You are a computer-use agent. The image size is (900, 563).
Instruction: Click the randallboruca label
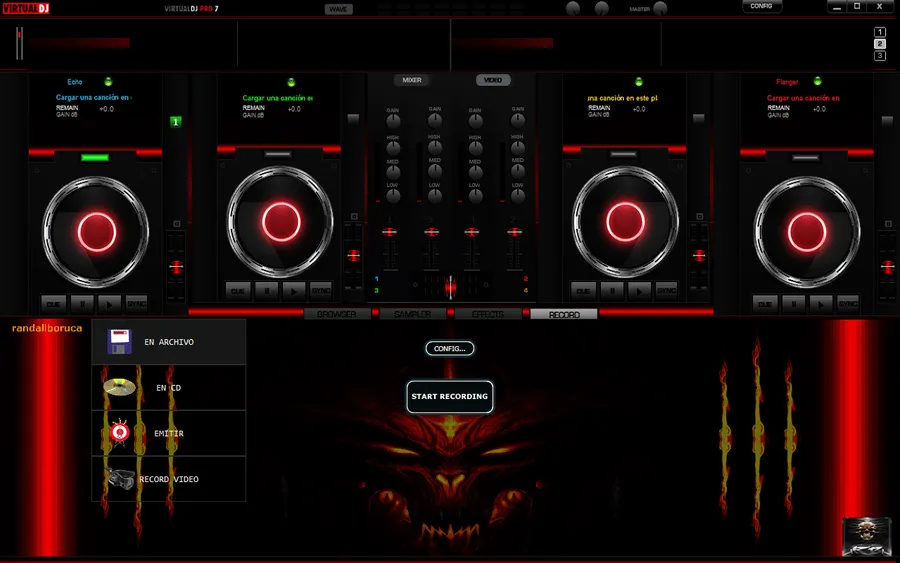(47, 328)
